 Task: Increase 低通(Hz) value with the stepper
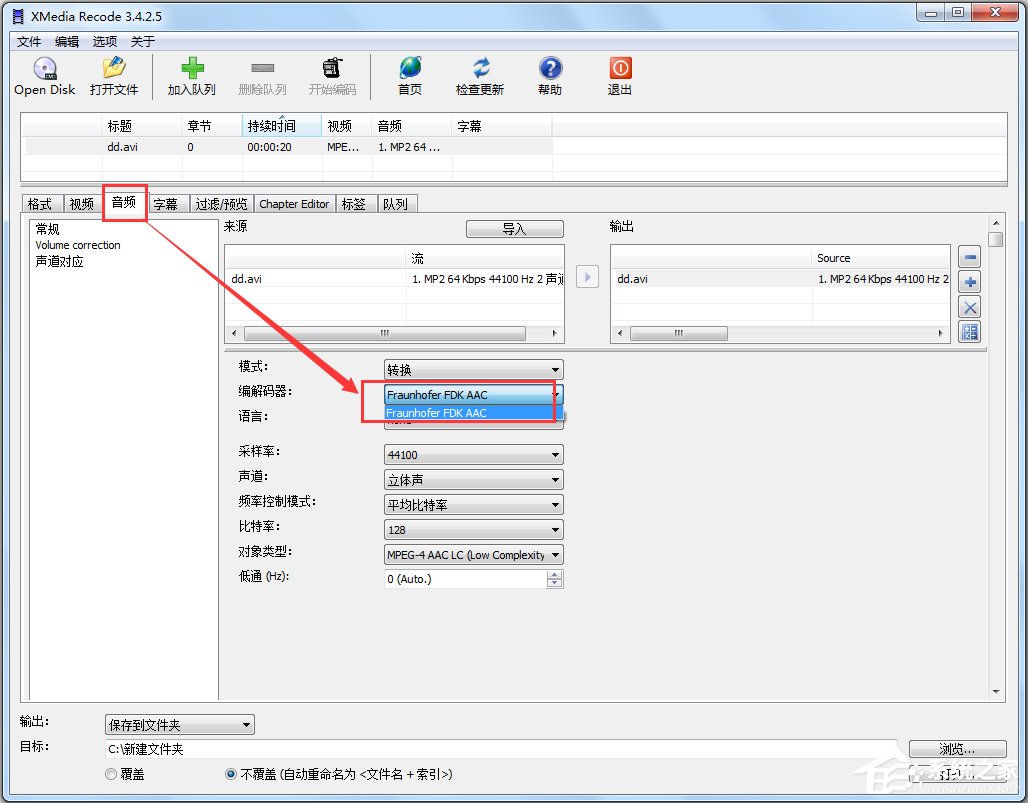555,573
